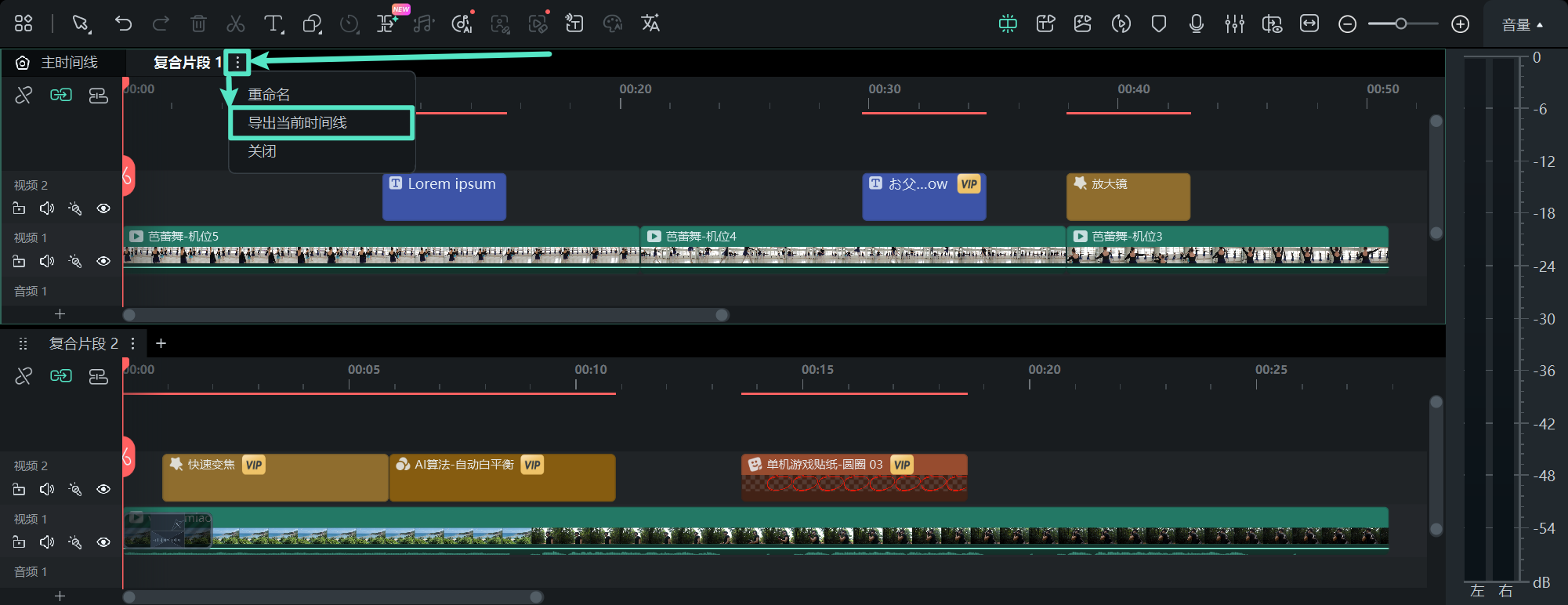Image resolution: width=1568 pixels, height=605 pixels.
Task: Open the audio mixer icon
Action: (1234, 24)
